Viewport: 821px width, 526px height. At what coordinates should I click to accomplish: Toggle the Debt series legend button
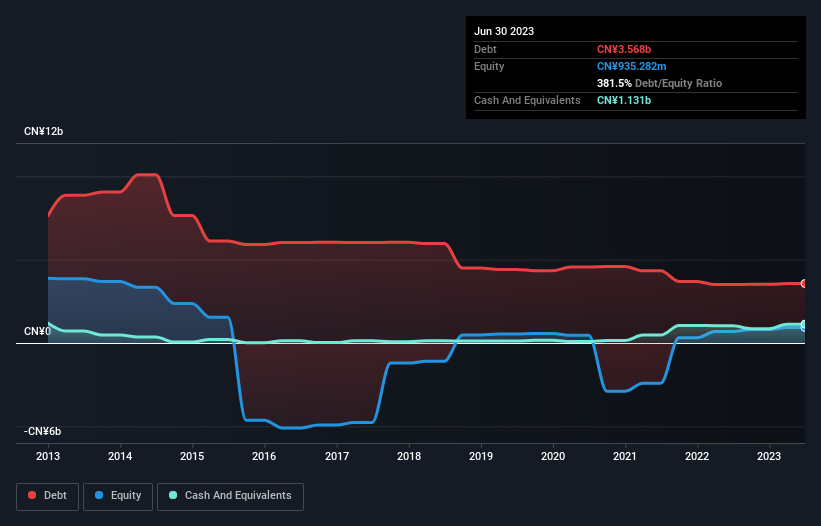tap(48, 496)
